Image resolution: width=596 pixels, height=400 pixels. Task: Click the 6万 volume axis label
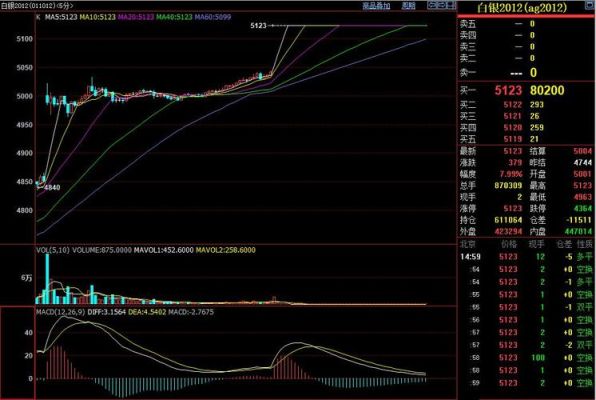[x=27, y=278]
